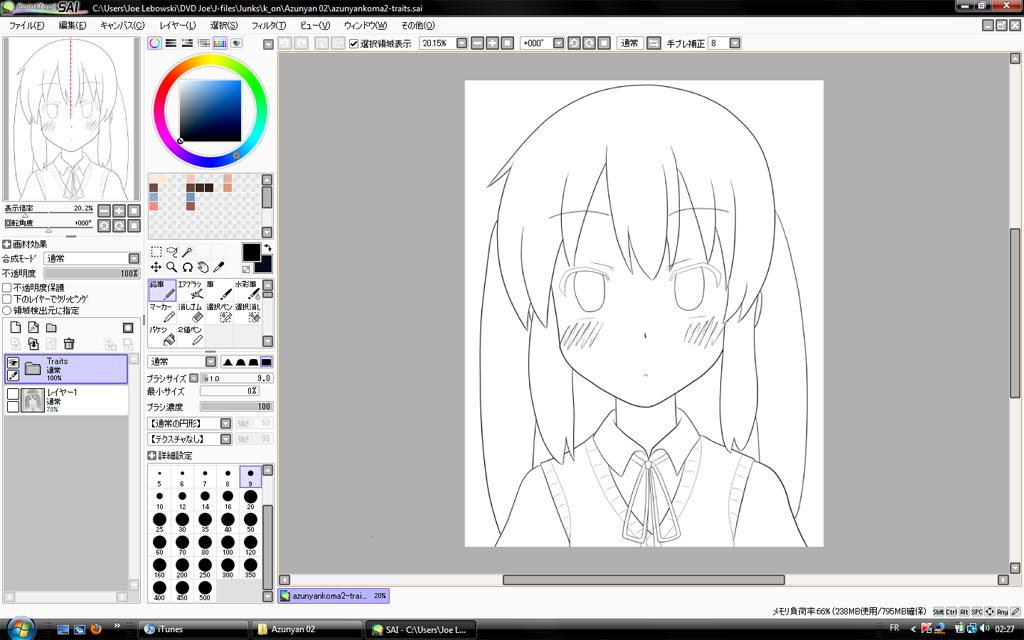Screen dimensions: 1024x640
Task: Toggle the scratchpad panel icon
Action: pyautogui.click(x=236, y=43)
